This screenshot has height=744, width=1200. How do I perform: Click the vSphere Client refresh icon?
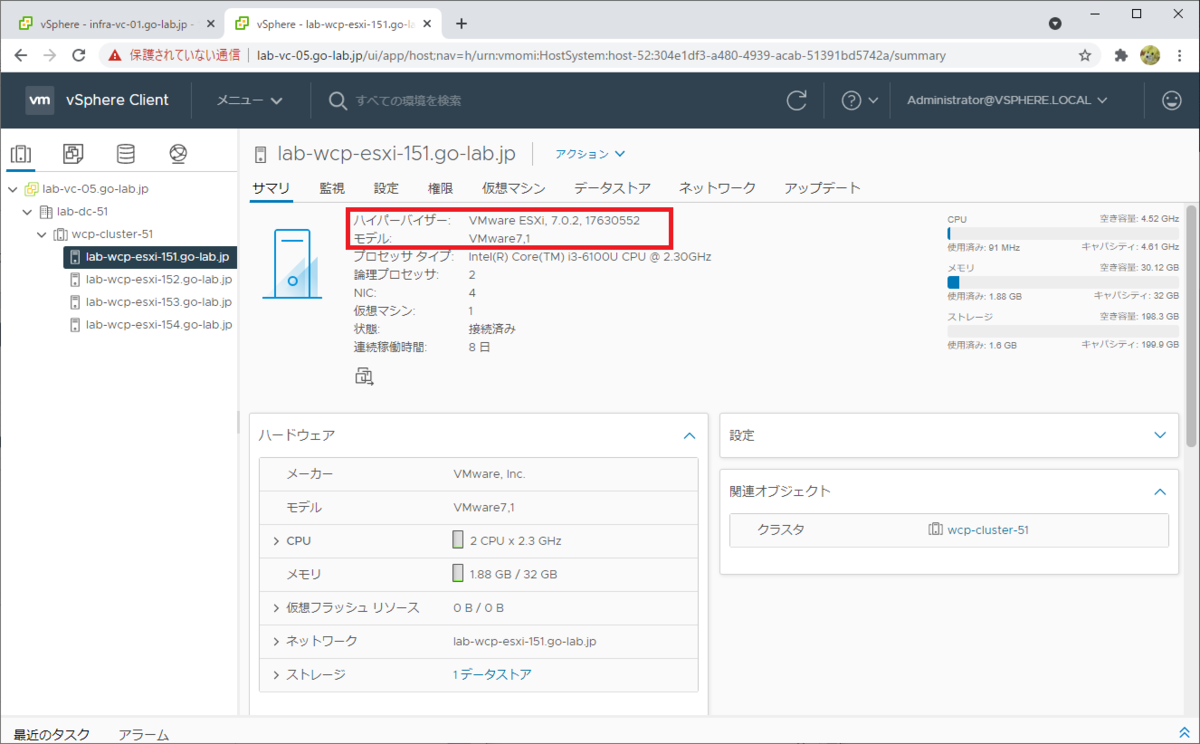point(797,100)
